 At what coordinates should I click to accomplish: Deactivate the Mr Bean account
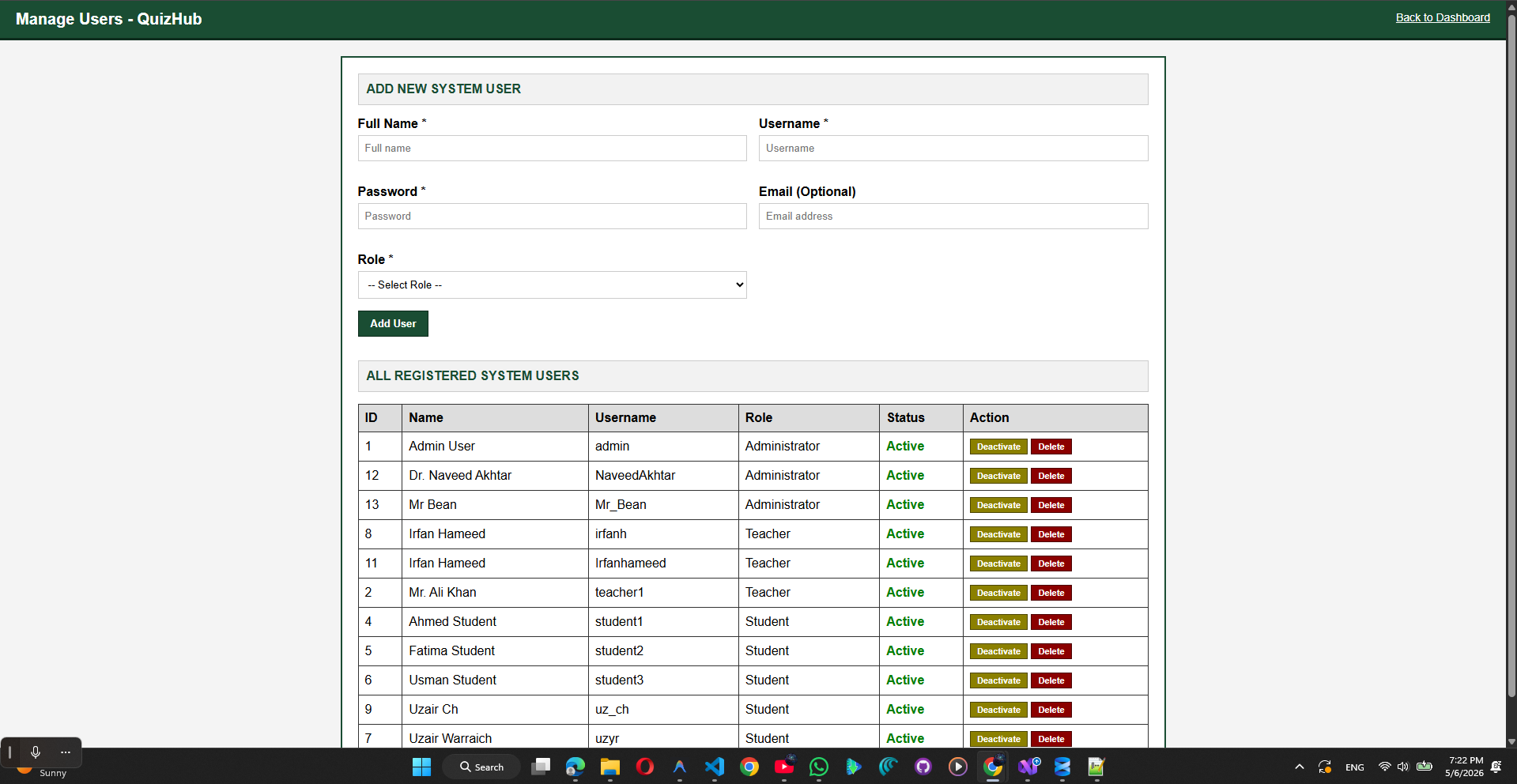click(x=998, y=505)
